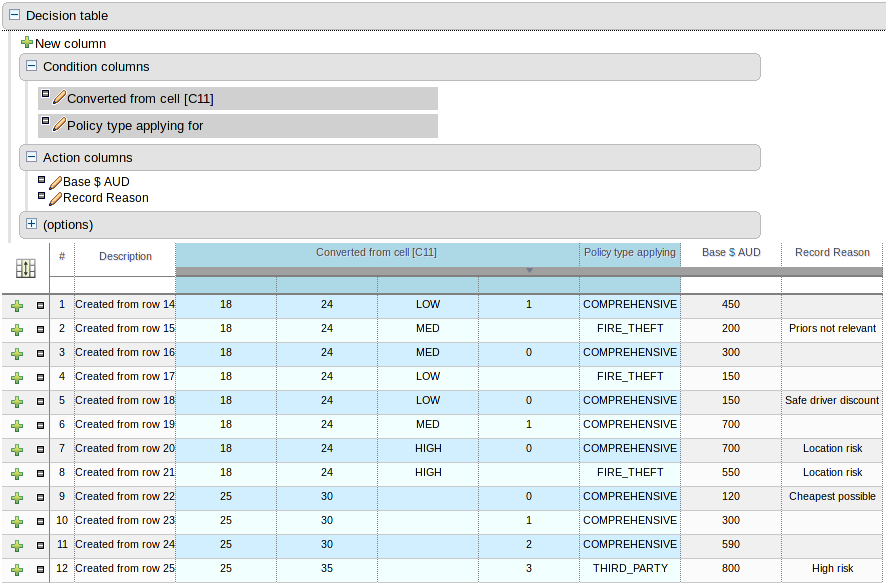Click the New column plus icon

pos(27,43)
